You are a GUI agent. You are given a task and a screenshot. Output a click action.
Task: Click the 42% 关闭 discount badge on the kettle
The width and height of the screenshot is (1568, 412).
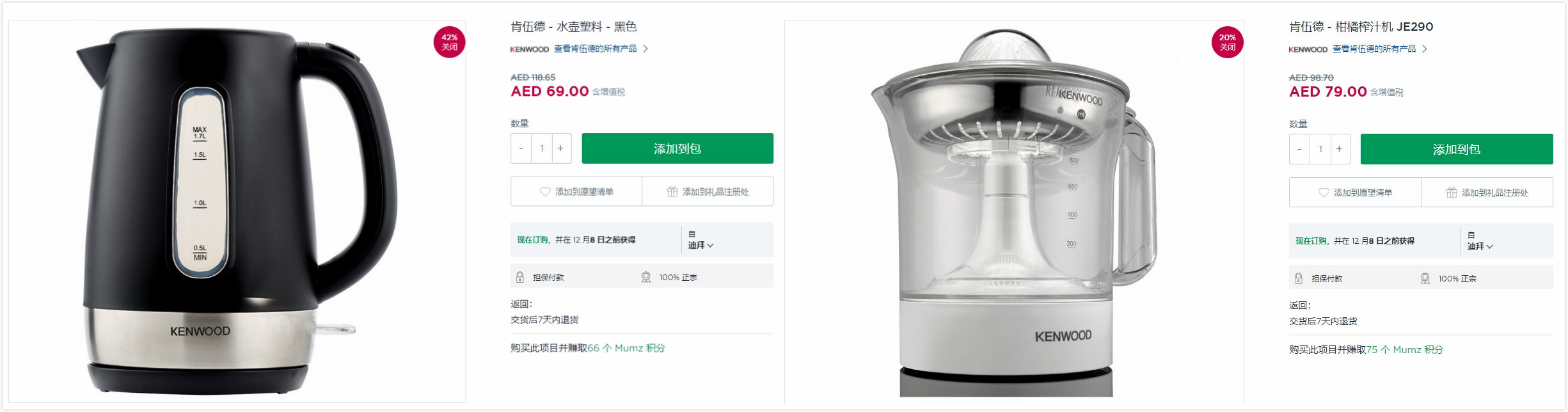(450, 42)
